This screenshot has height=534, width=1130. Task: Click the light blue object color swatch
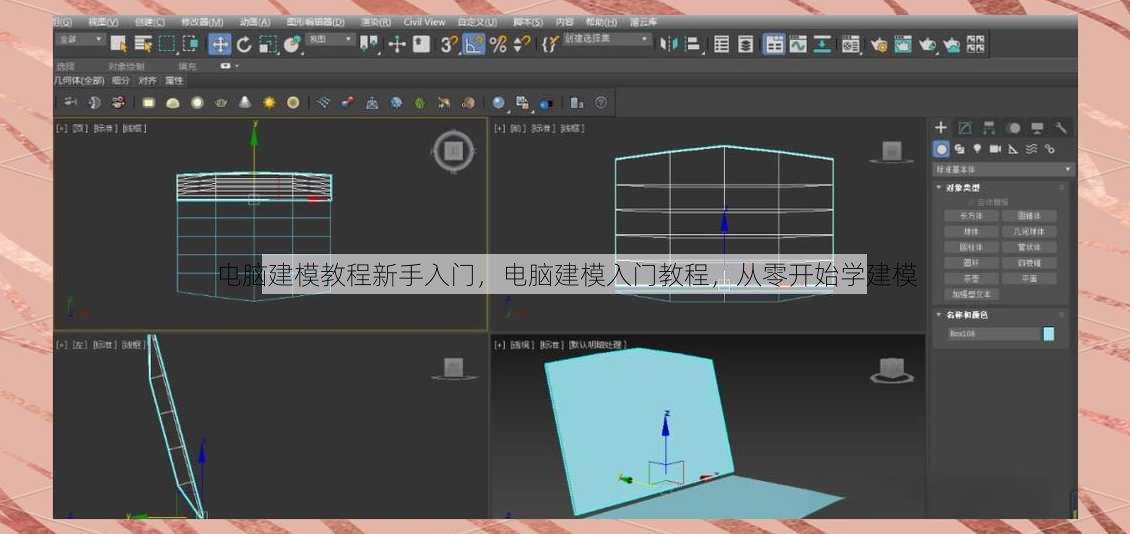1049,334
